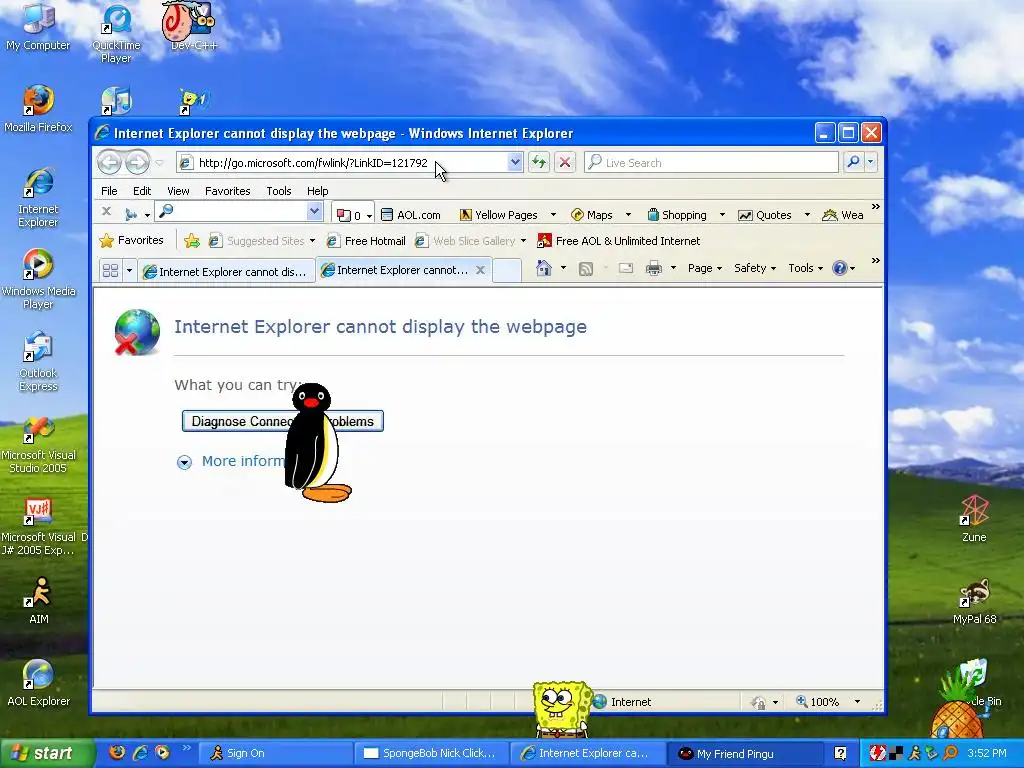Open the Favorites menu in menu bar
This screenshot has height=768, width=1024.
coord(227,191)
